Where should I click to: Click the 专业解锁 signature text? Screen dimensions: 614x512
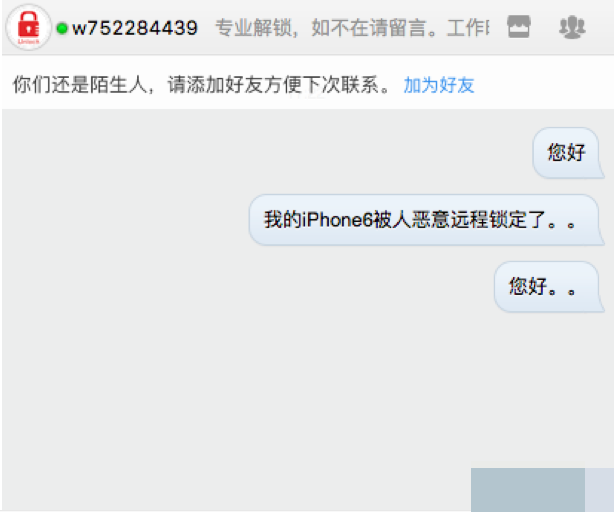(253, 28)
